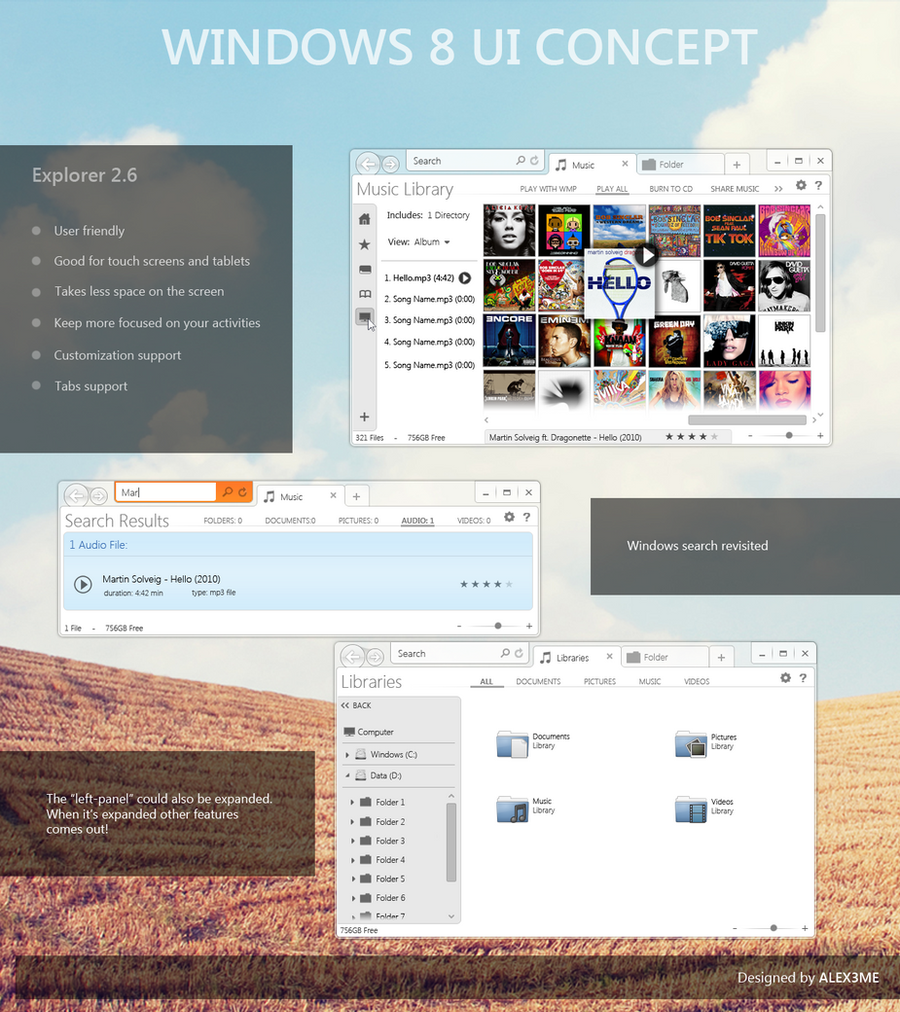Add sidebar item with plus in Music window

365,417
